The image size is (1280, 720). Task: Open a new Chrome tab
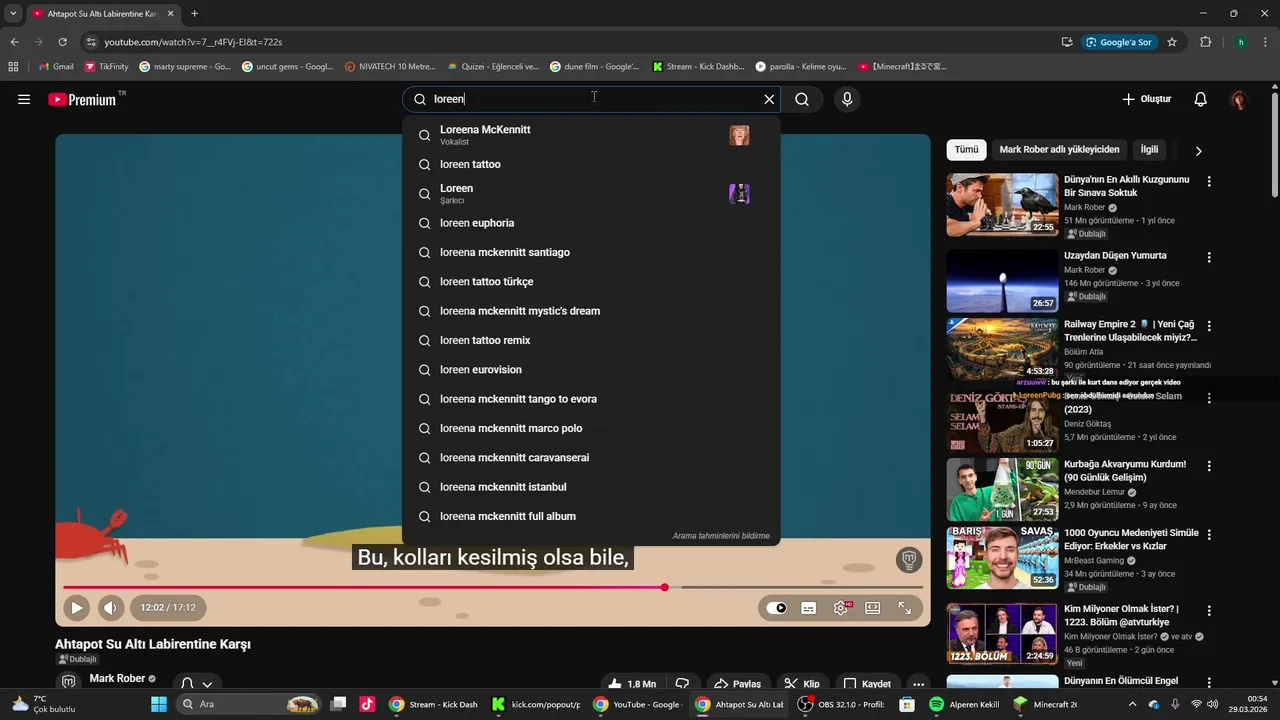[x=194, y=14]
